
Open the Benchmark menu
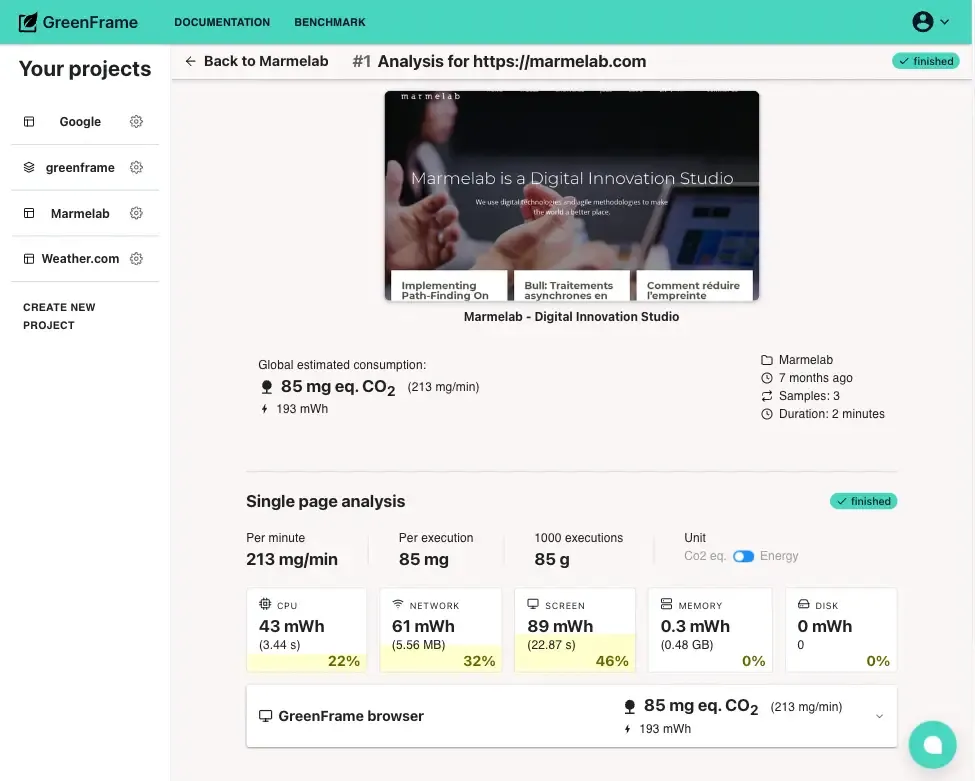pyautogui.click(x=330, y=22)
